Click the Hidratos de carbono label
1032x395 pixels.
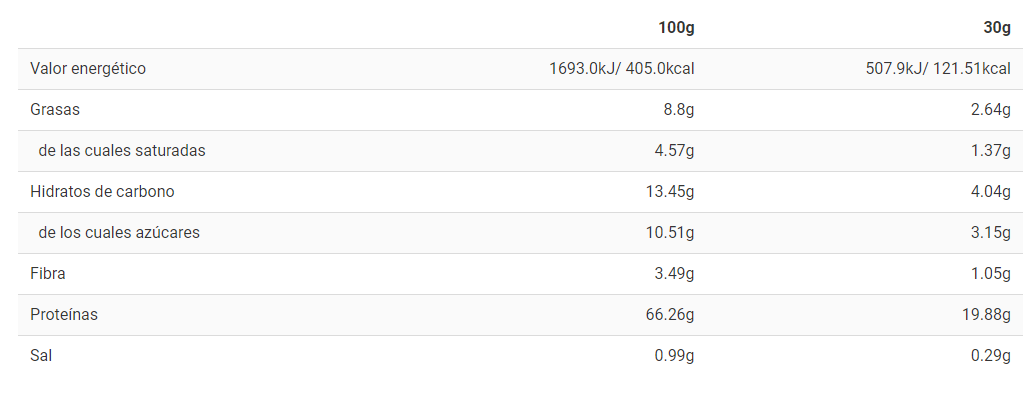[x=102, y=192]
